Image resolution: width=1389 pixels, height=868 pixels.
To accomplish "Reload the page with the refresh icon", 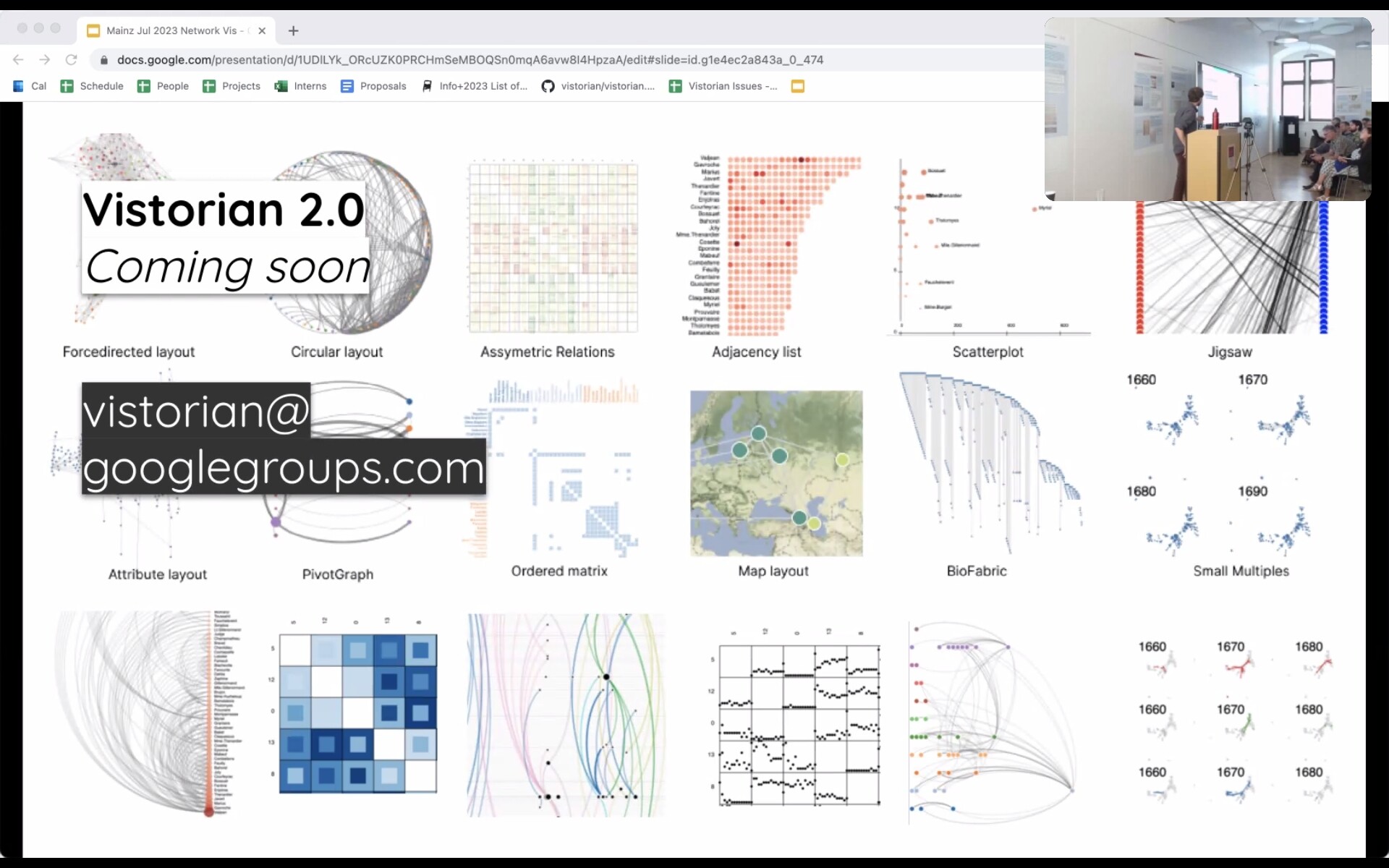I will 71,60.
